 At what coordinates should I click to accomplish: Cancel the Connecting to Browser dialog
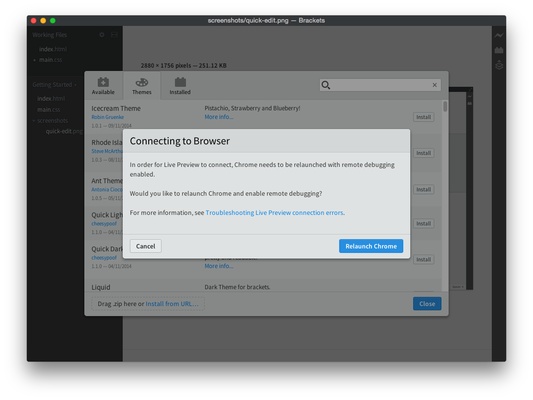pyautogui.click(x=145, y=246)
